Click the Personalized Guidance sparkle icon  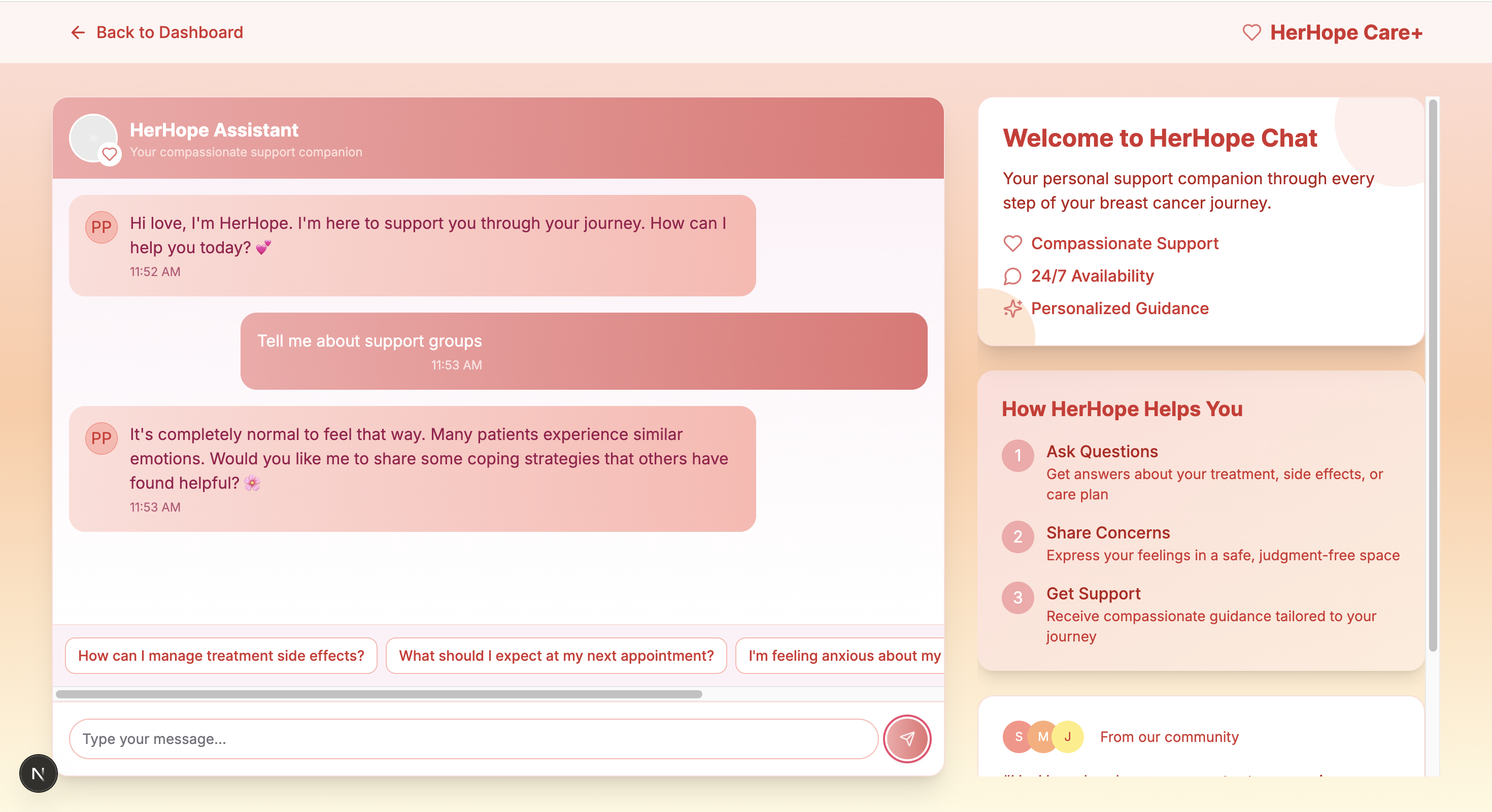click(1012, 308)
